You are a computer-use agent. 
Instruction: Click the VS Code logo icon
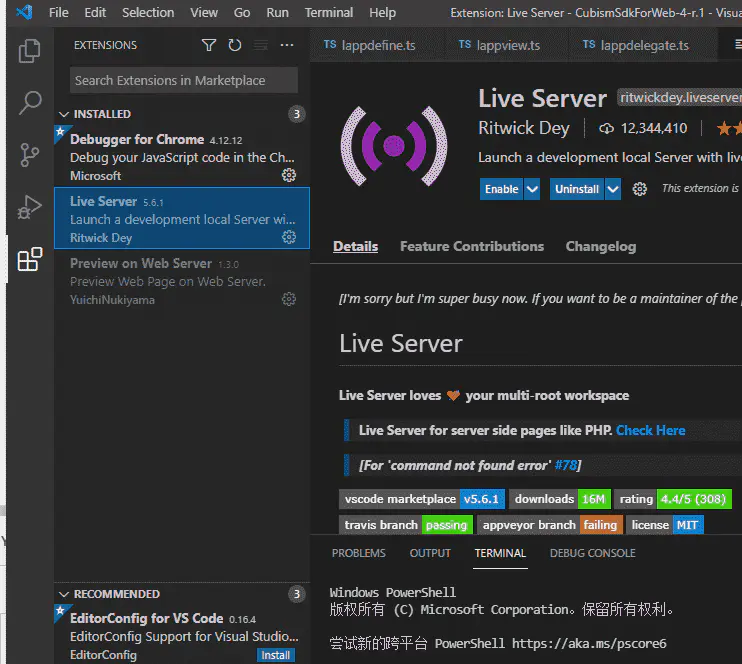(x=24, y=12)
